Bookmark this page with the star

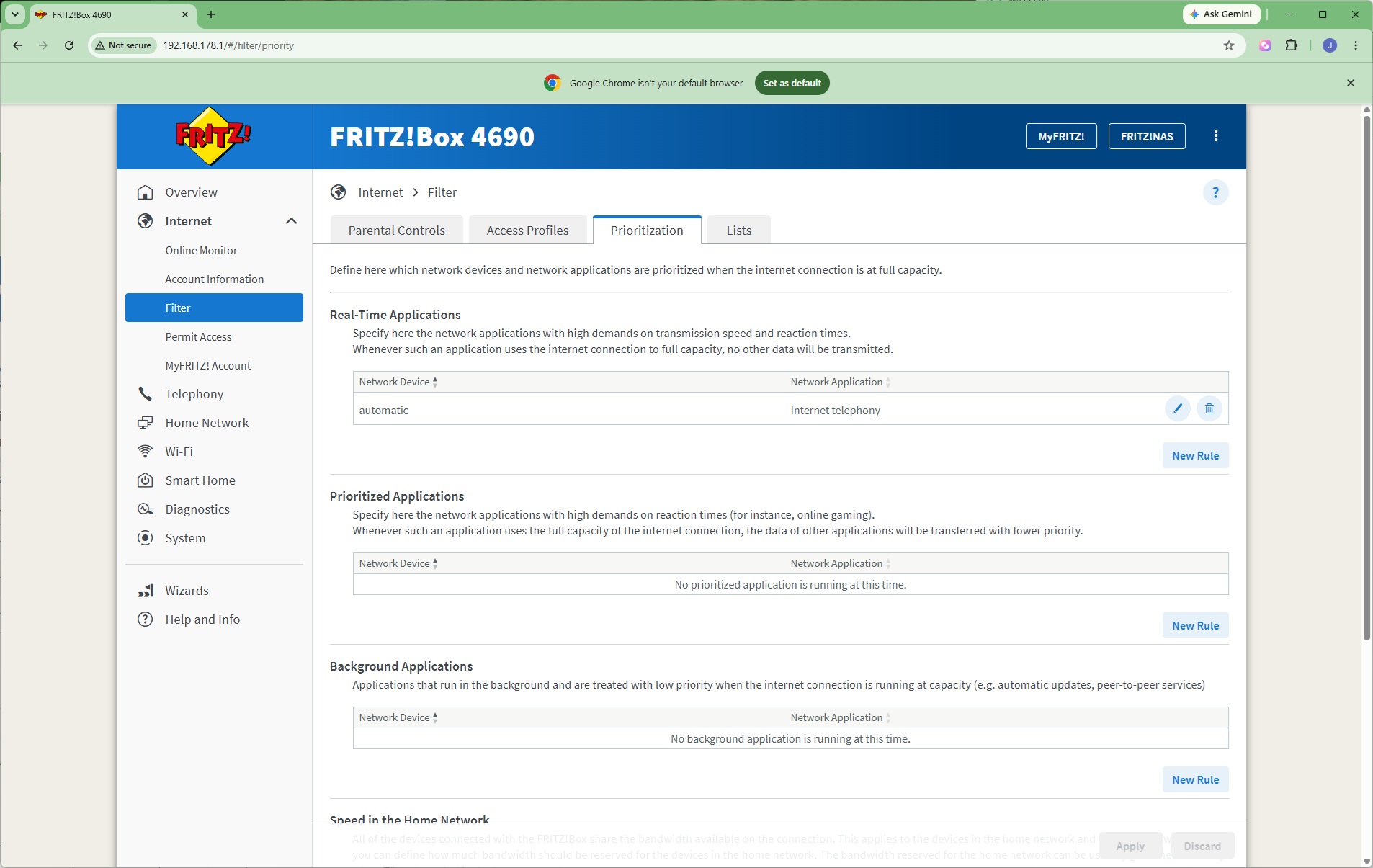tap(1229, 45)
